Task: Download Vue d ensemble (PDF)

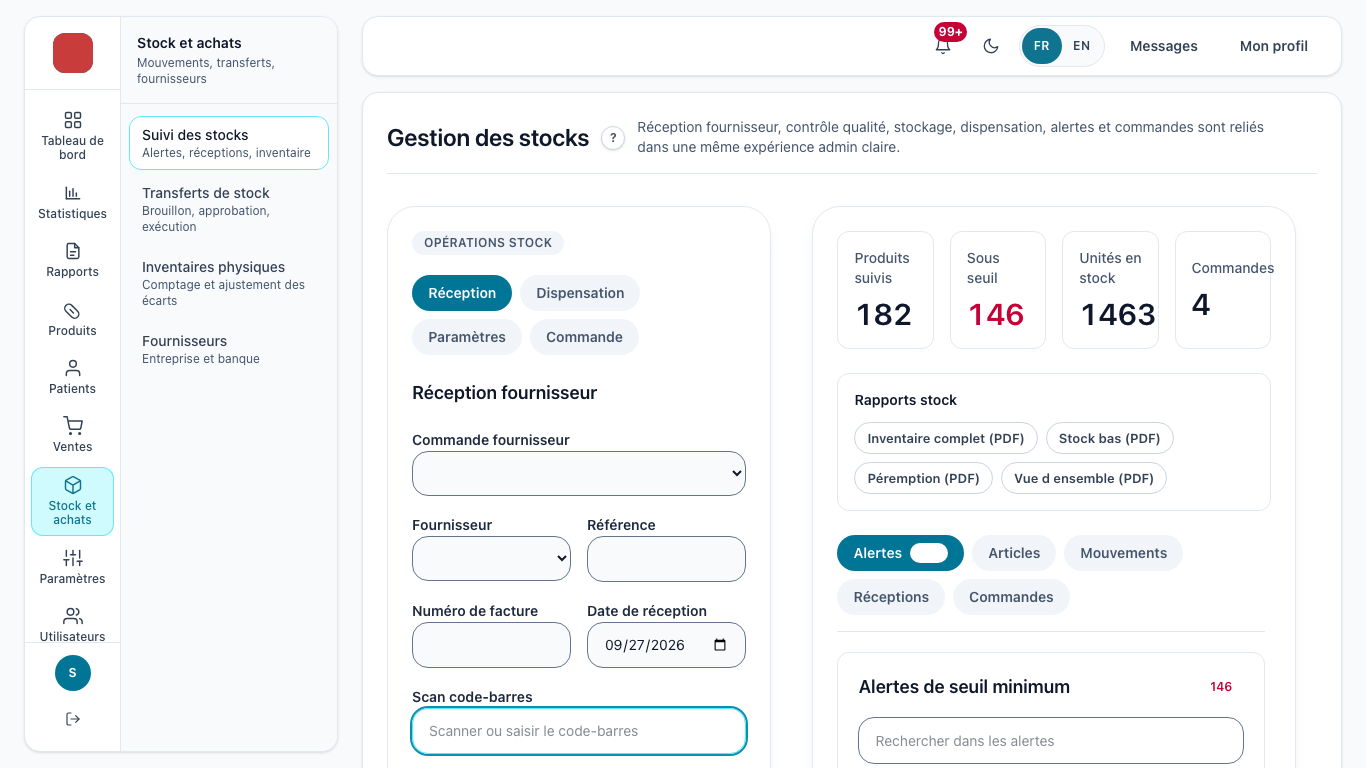Action: click(1084, 478)
